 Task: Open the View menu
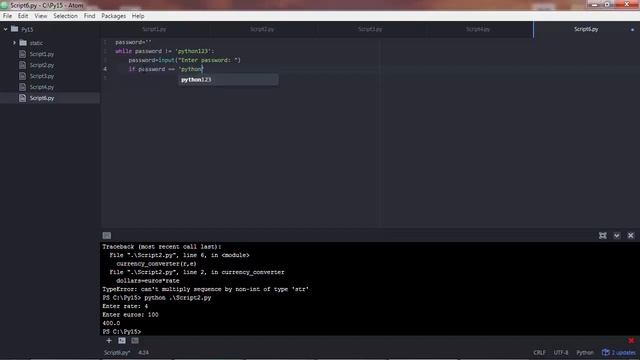pyautogui.click(x=41, y=16)
